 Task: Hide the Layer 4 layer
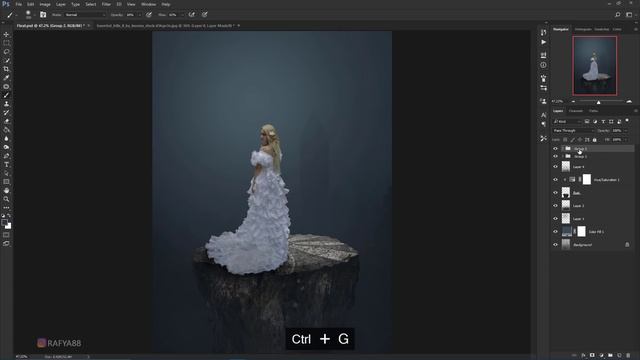555,167
